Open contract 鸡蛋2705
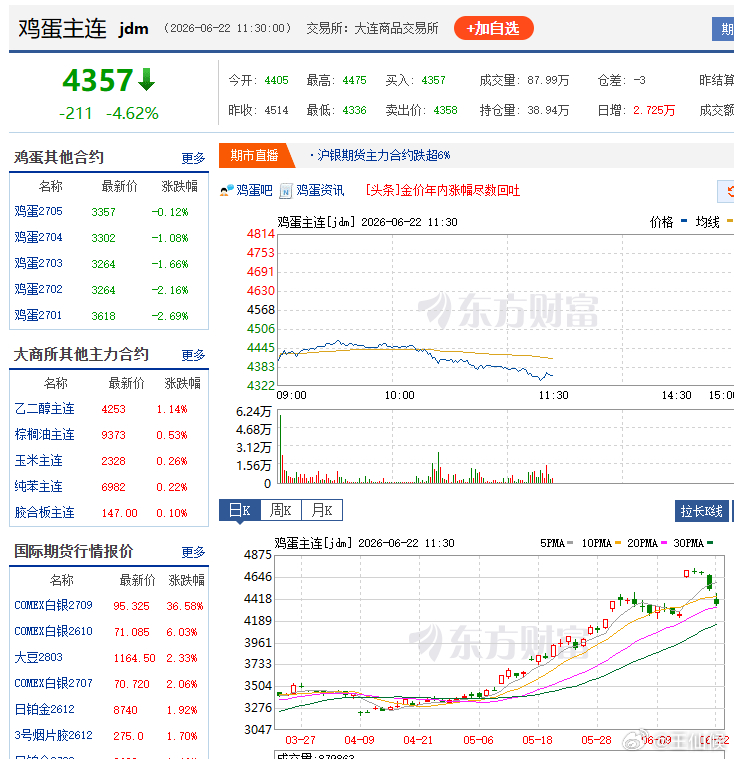Screen dimensions: 734x759 pos(38,212)
